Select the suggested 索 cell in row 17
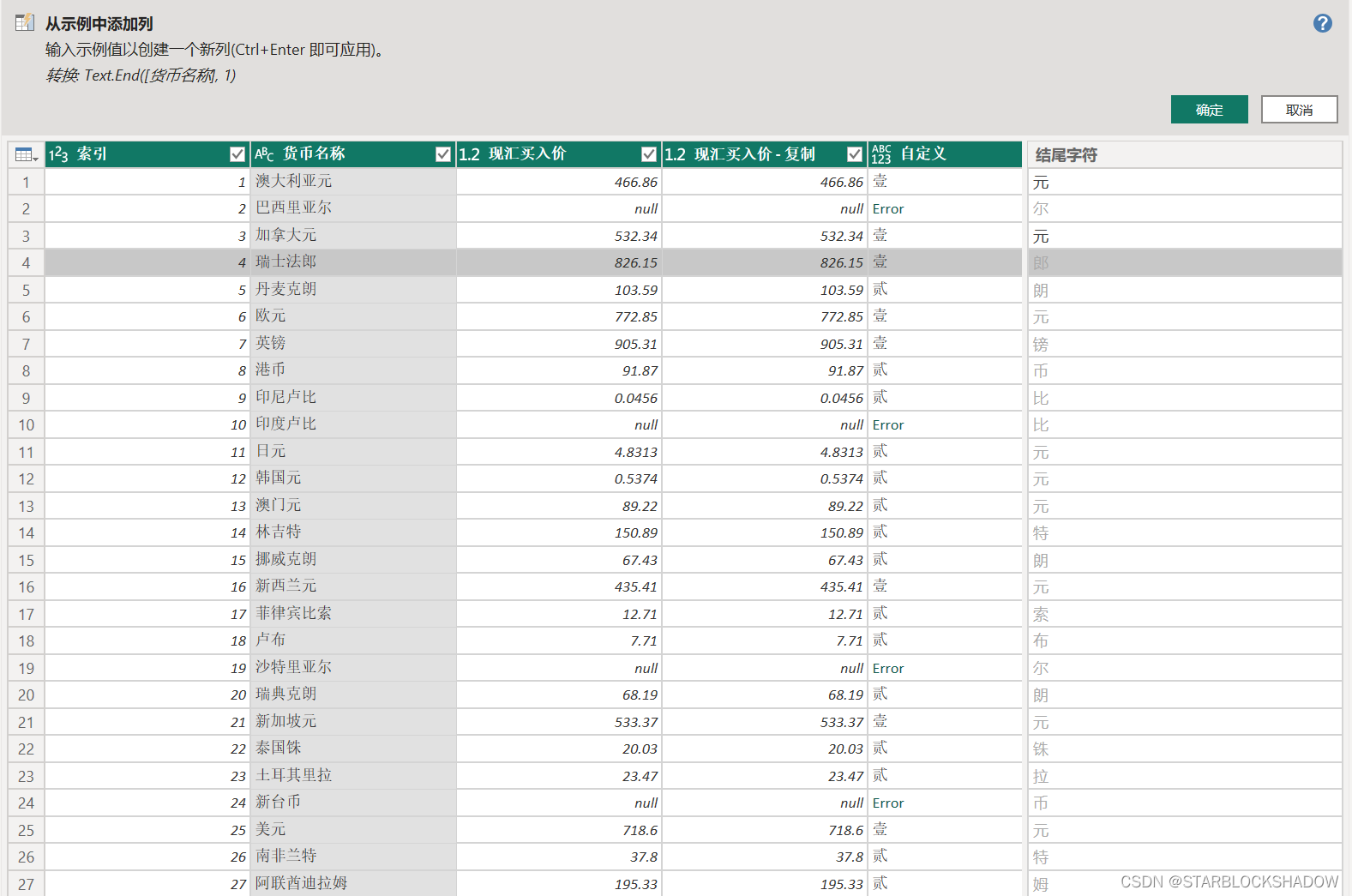The height and width of the screenshot is (896, 1352). click(1185, 614)
